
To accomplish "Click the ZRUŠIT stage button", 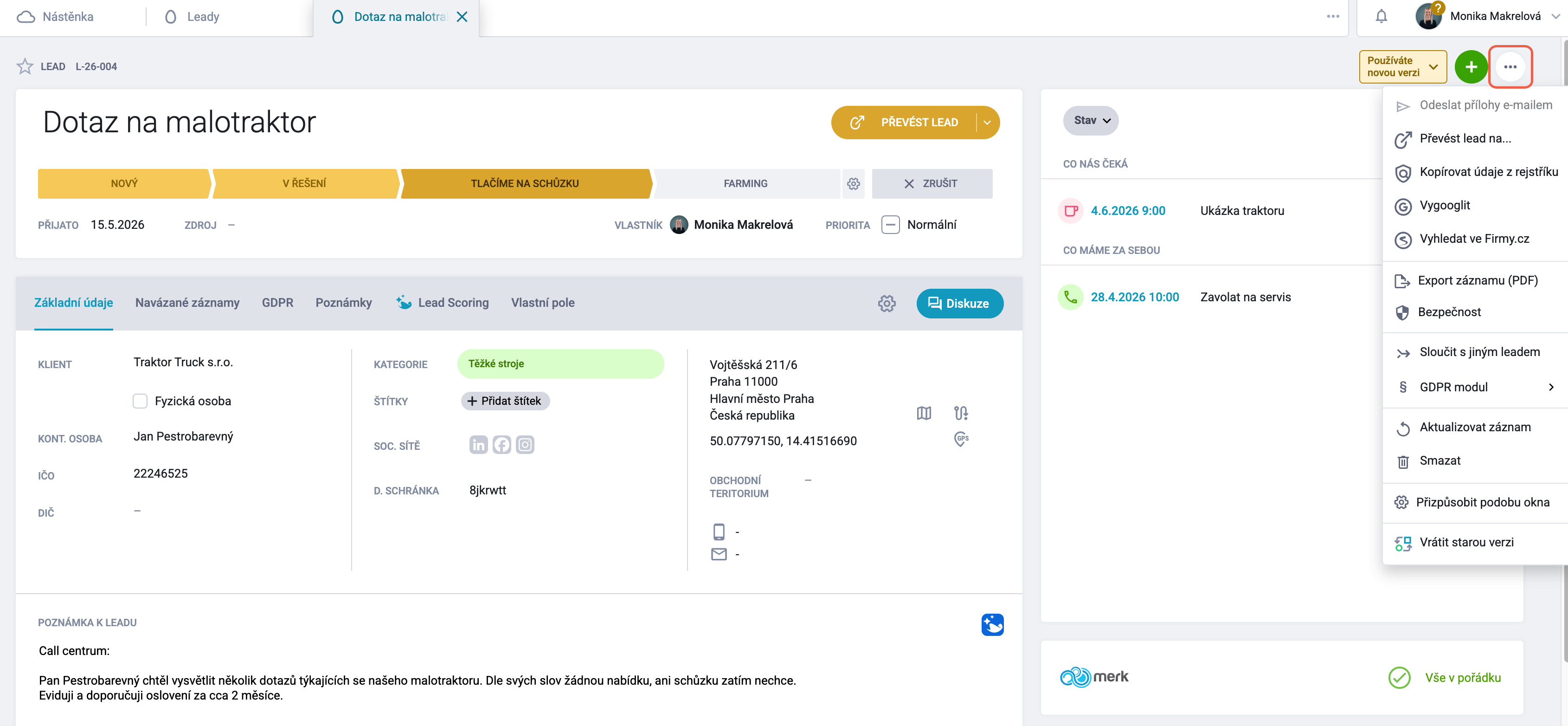I will 932,183.
